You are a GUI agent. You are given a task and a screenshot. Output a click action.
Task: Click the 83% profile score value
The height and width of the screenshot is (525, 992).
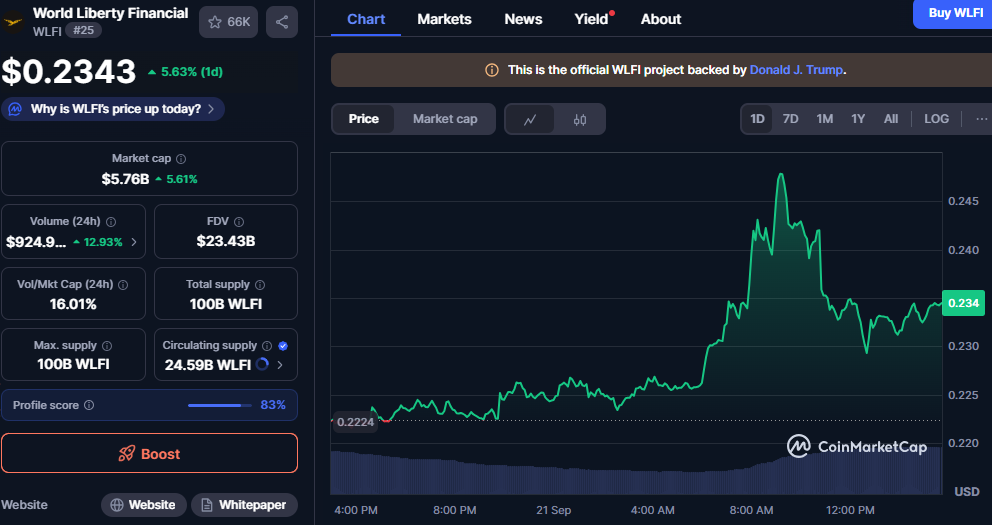(x=273, y=405)
